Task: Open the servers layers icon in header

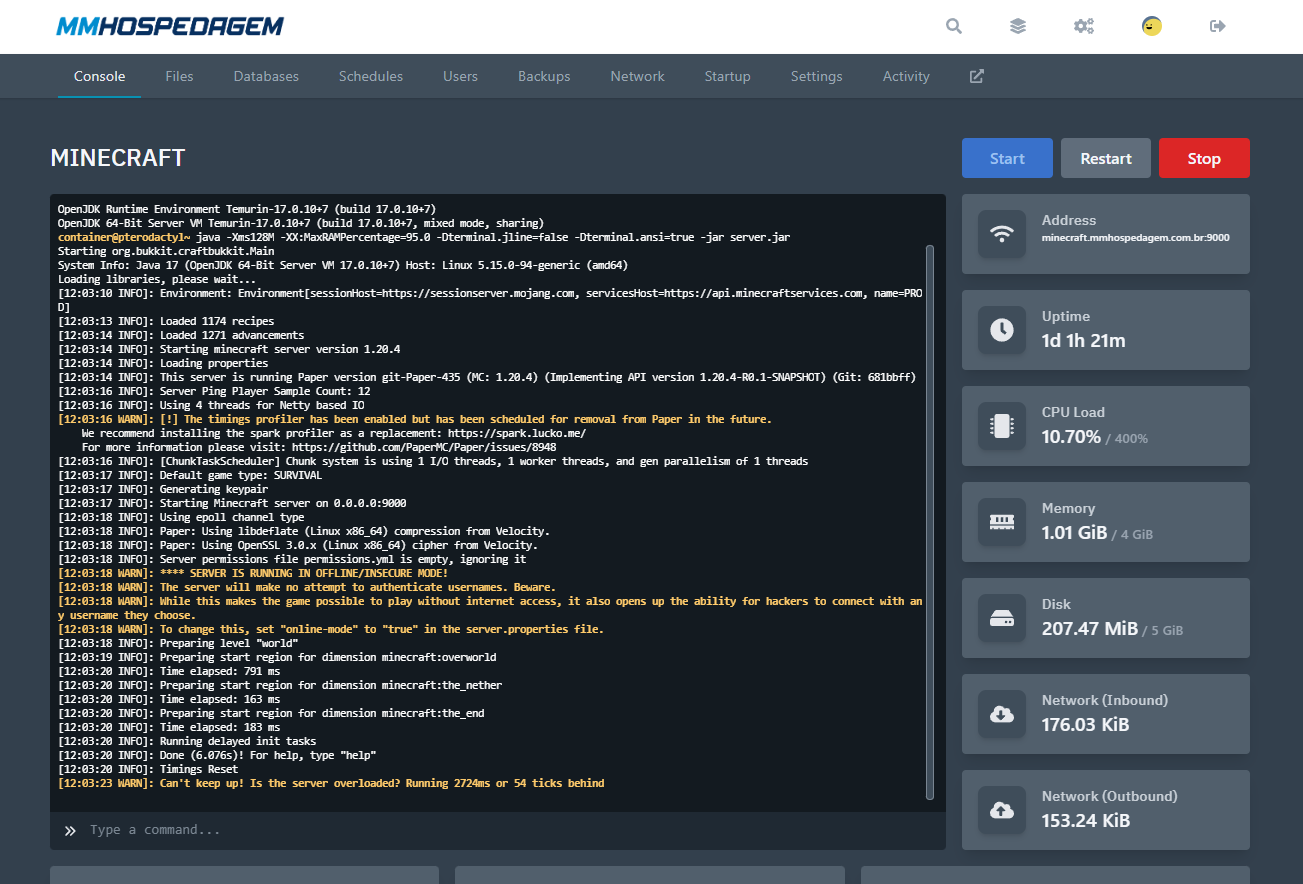Action: click(1018, 26)
